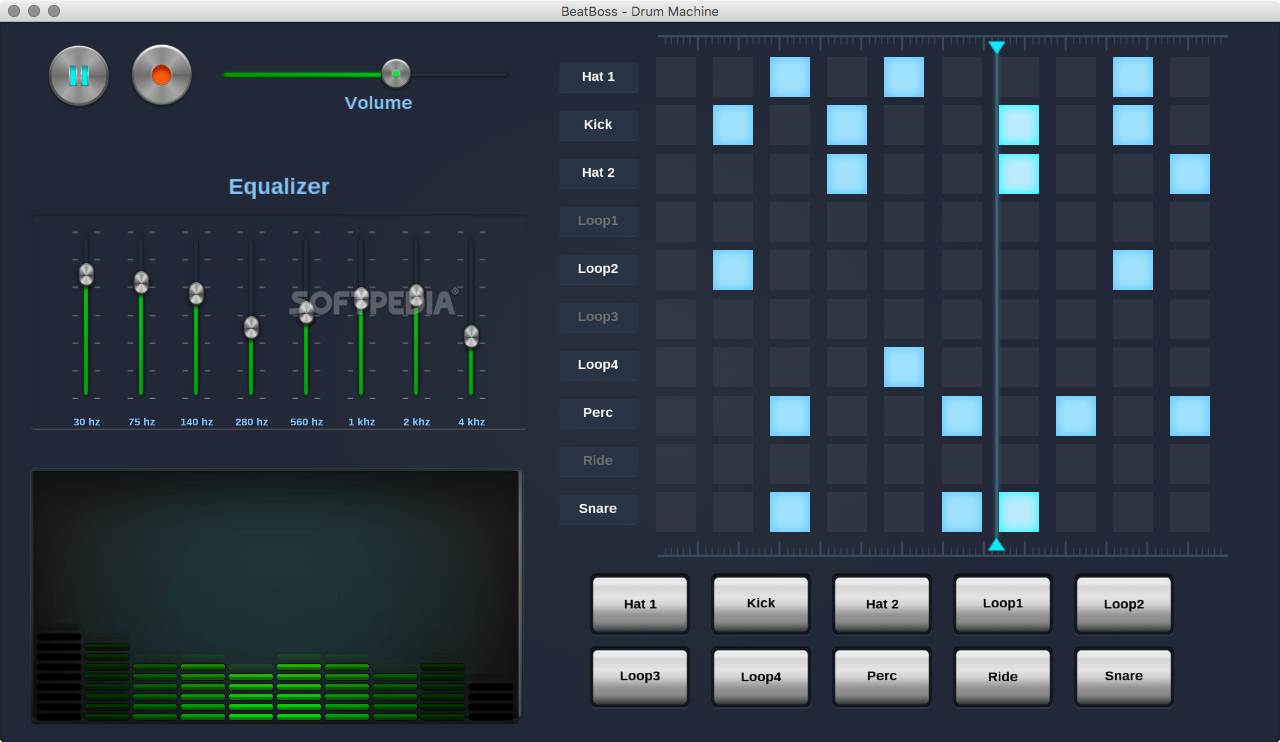Select the Snare track label
1280x742 pixels.
tap(598, 509)
